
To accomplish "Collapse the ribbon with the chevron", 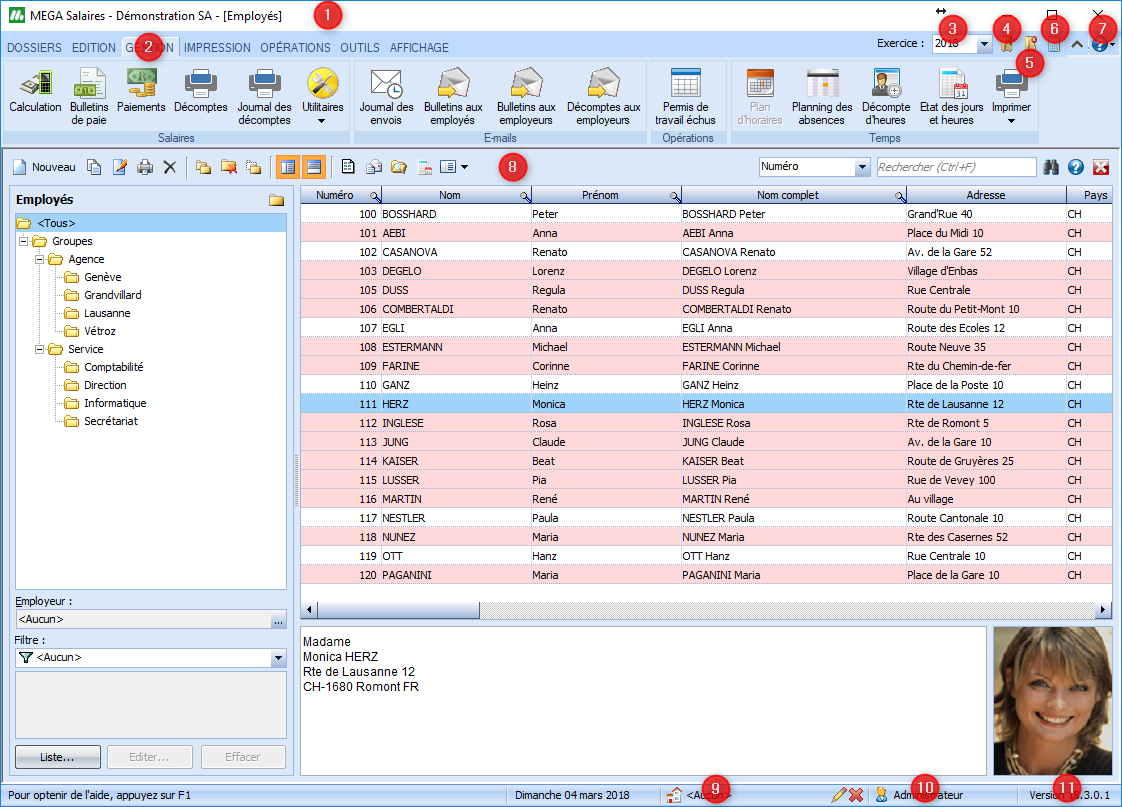I will (x=1076, y=45).
